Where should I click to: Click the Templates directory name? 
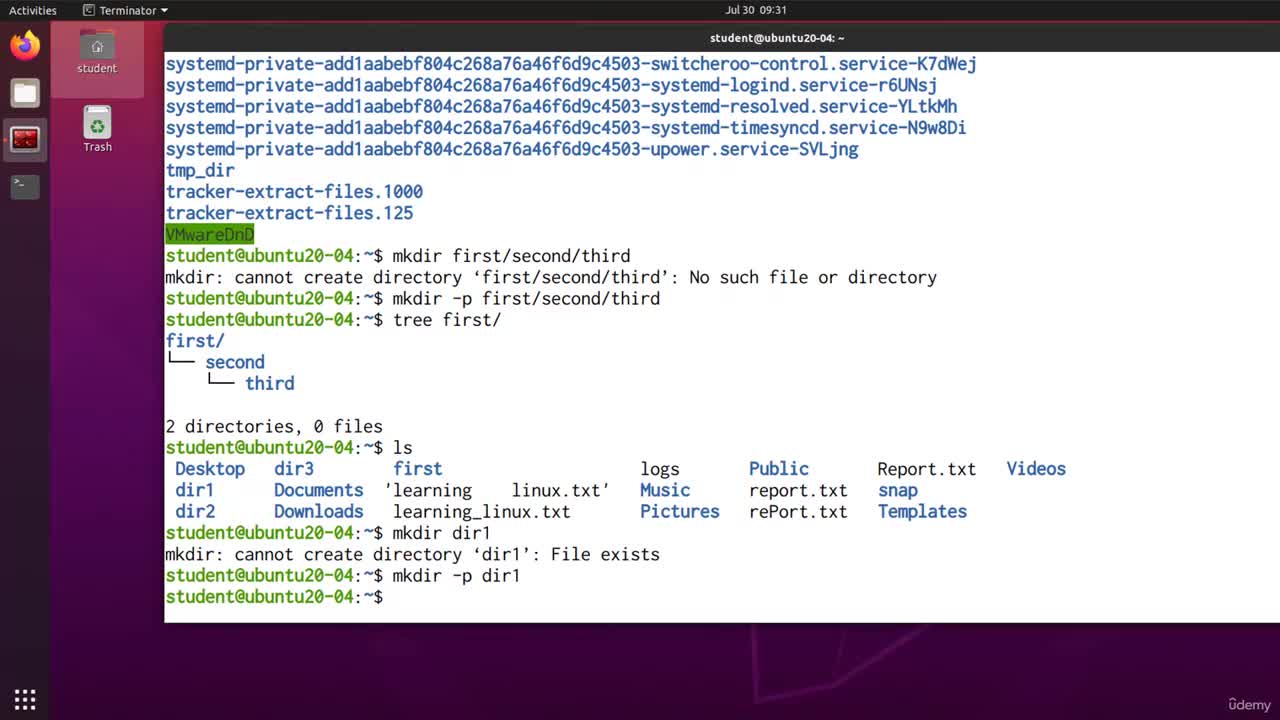point(922,511)
